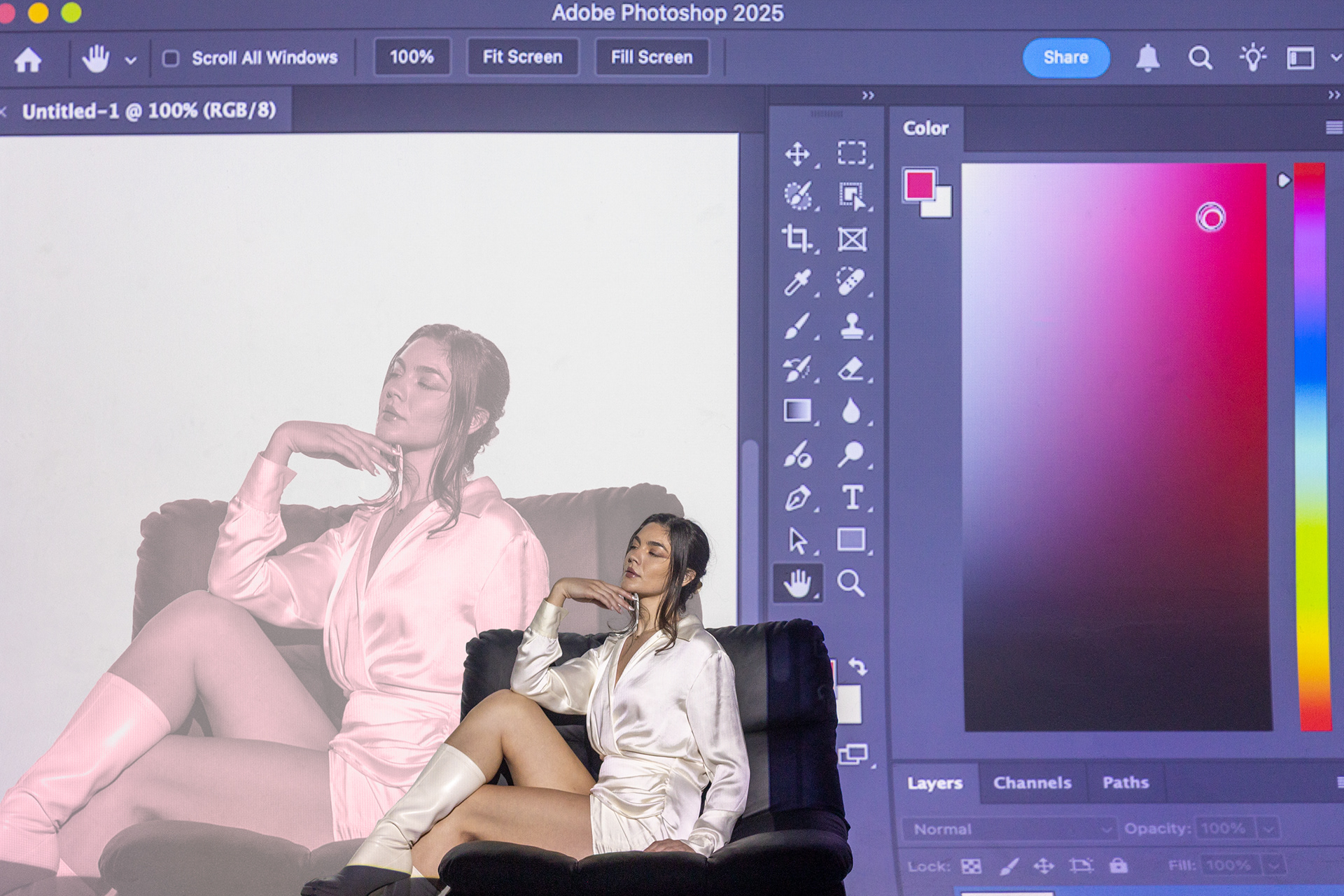Image resolution: width=1344 pixels, height=896 pixels.
Task: Select the Crop tool
Action: coord(797,239)
